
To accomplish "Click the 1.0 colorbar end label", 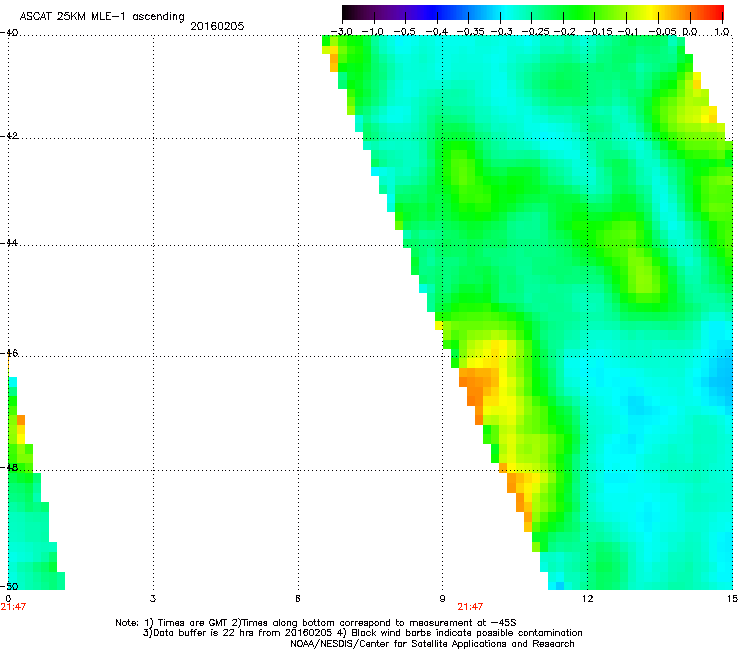I will coord(722,32).
